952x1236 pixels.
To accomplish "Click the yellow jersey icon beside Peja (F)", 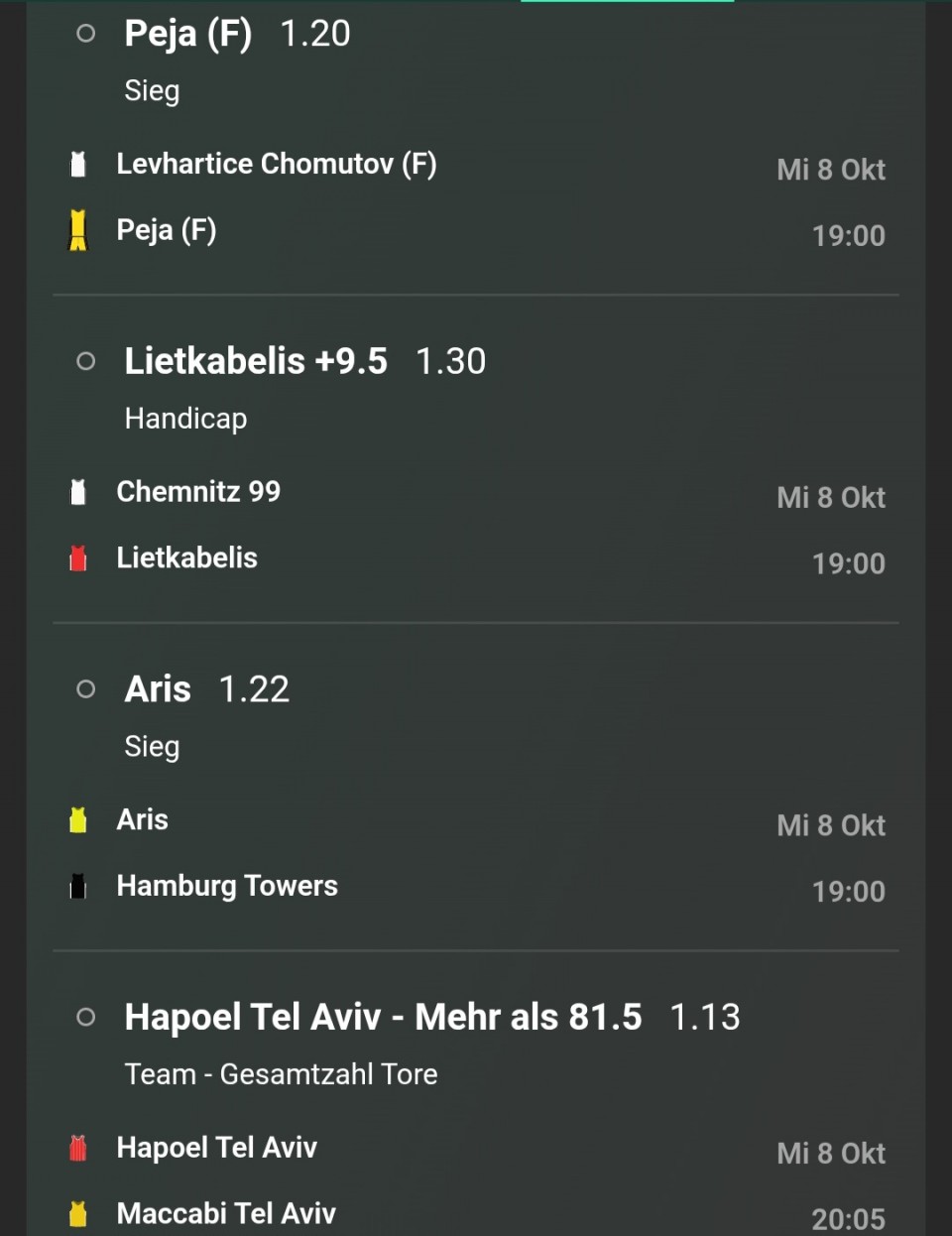I will tap(78, 230).
